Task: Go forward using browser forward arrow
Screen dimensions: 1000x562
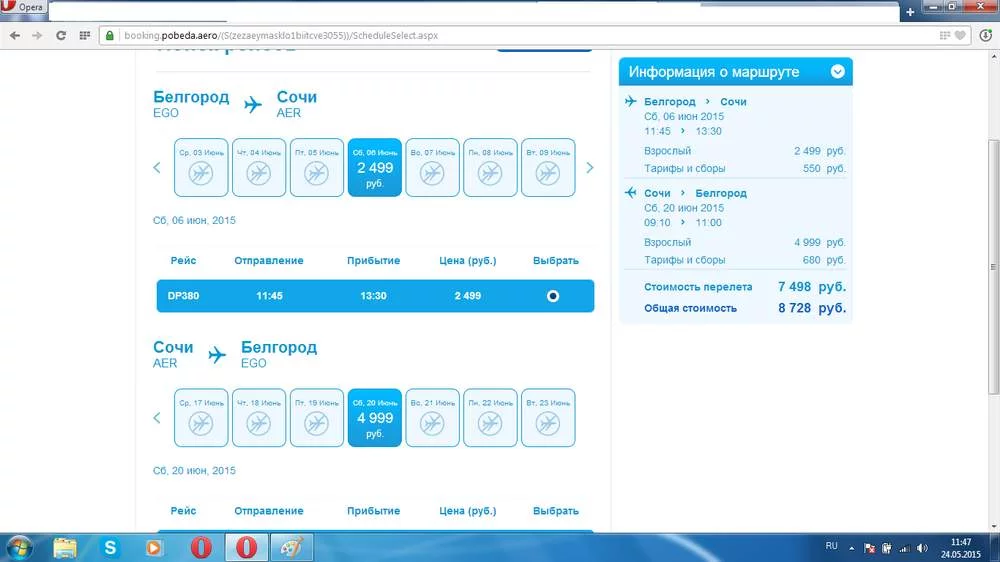Action: pyautogui.click(x=38, y=36)
